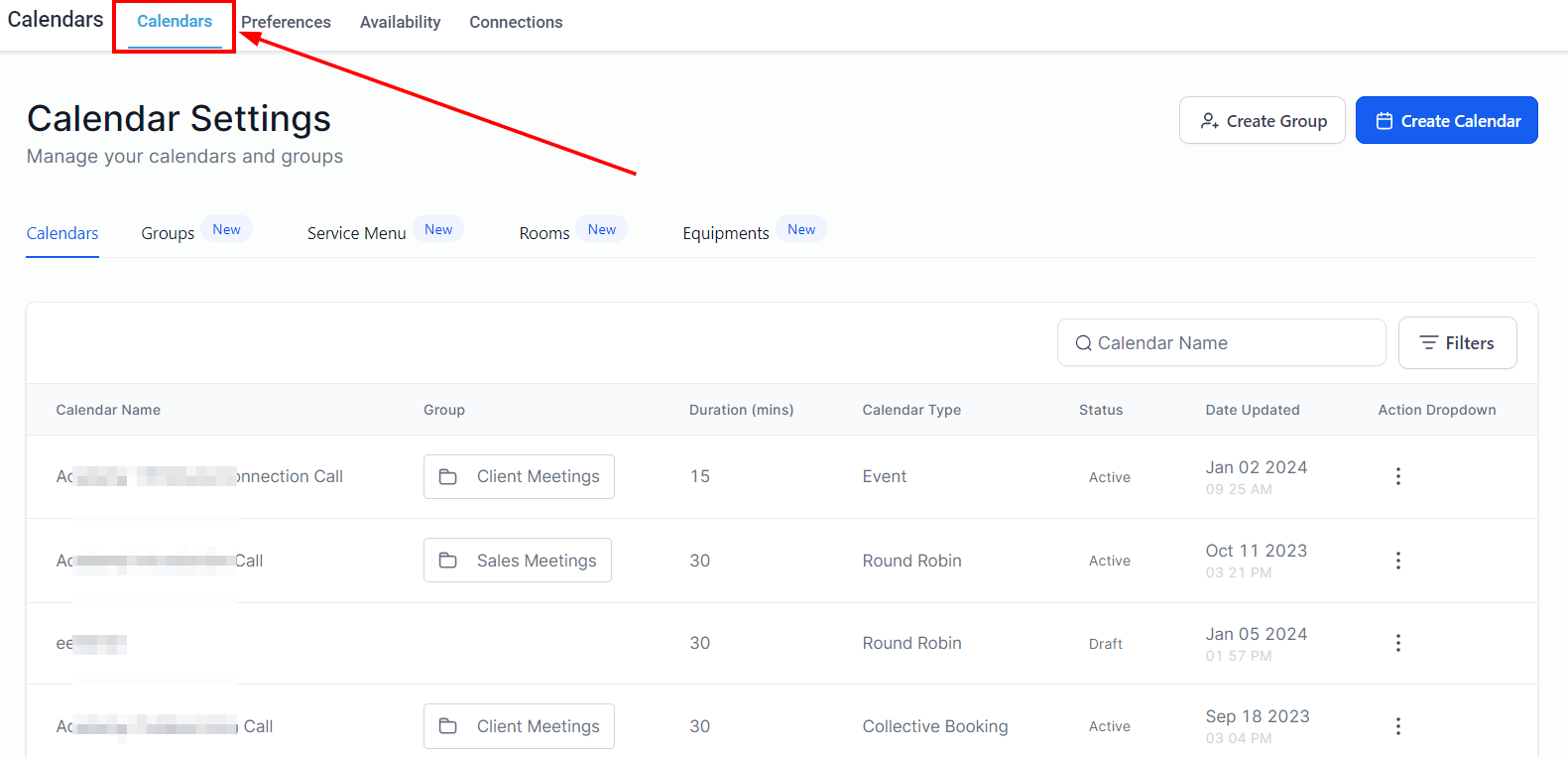
Task: Open the Service Menu sub-tab
Action: pos(356,233)
